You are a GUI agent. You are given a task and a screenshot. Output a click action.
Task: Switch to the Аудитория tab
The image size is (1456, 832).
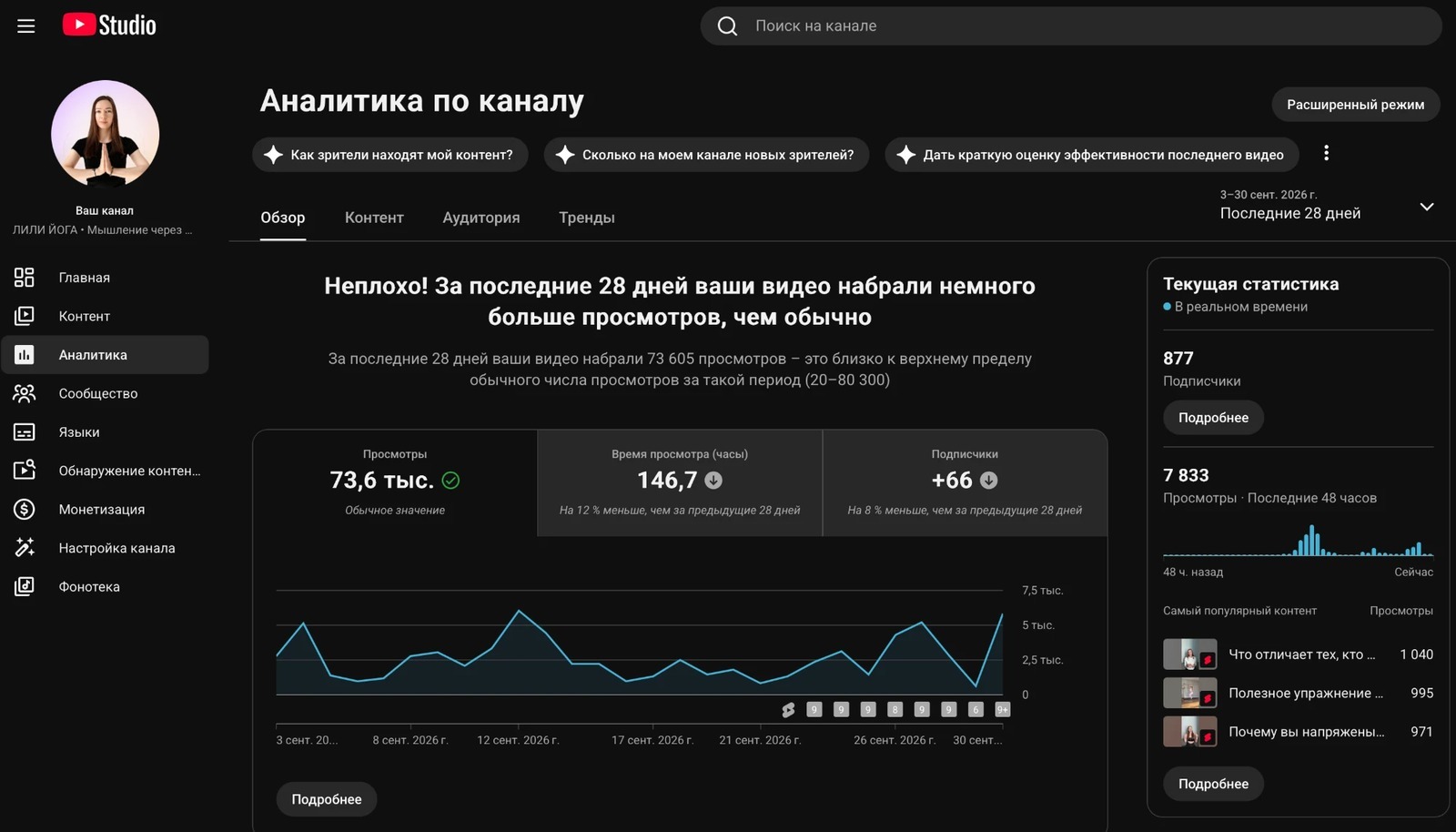(x=481, y=218)
